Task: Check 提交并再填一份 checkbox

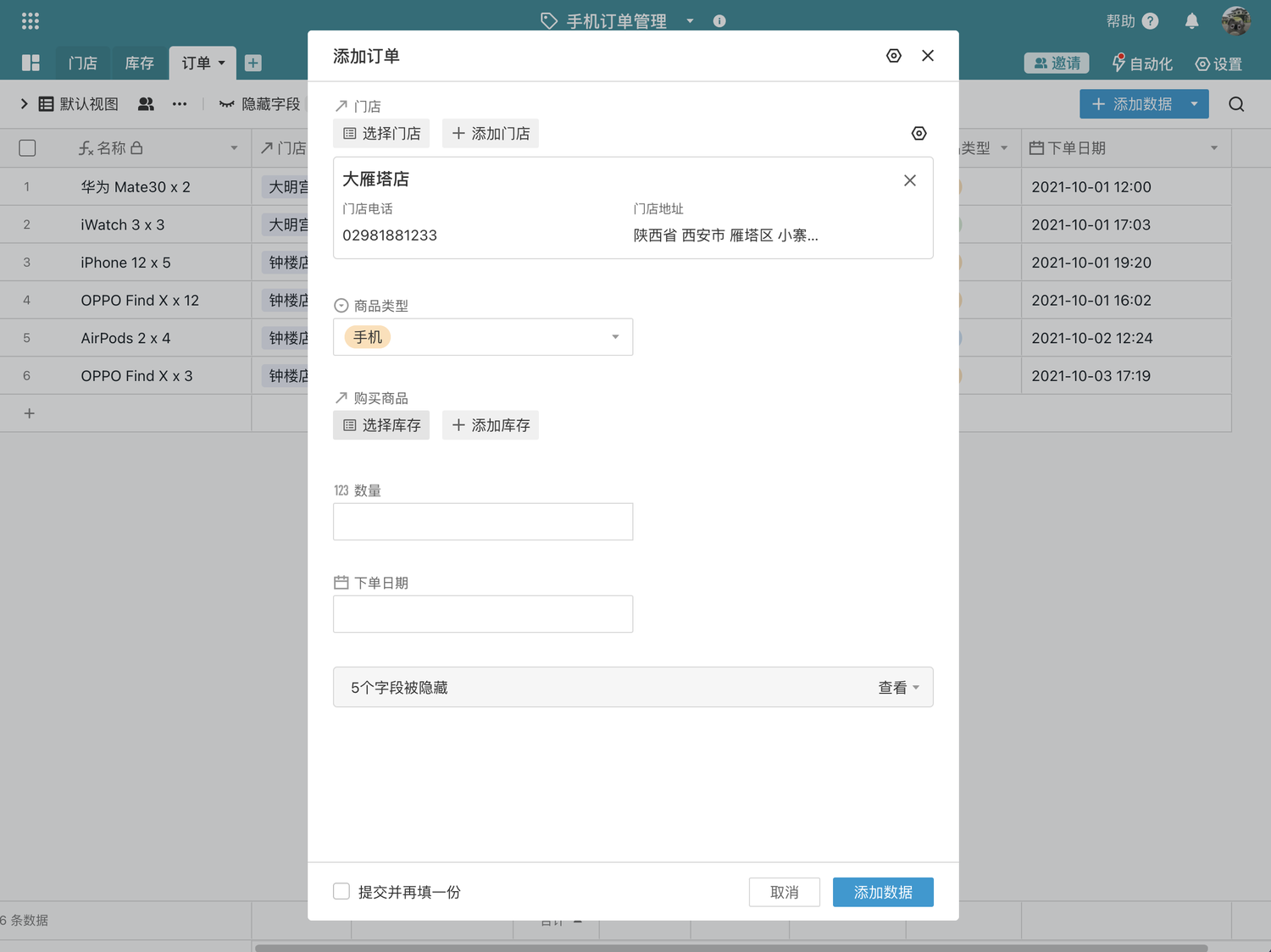Action: pyautogui.click(x=341, y=891)
